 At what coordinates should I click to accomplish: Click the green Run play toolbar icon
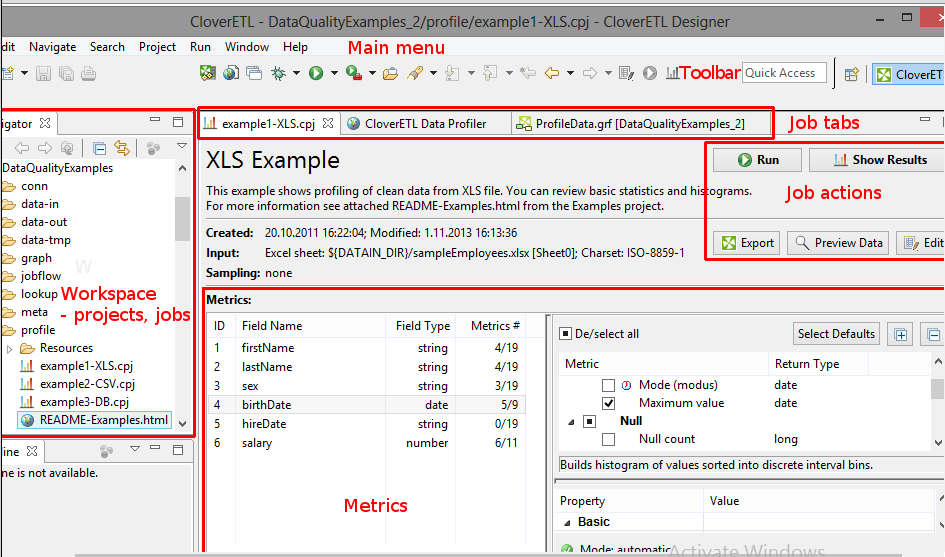pyautogui.click(x=316, y=73)
